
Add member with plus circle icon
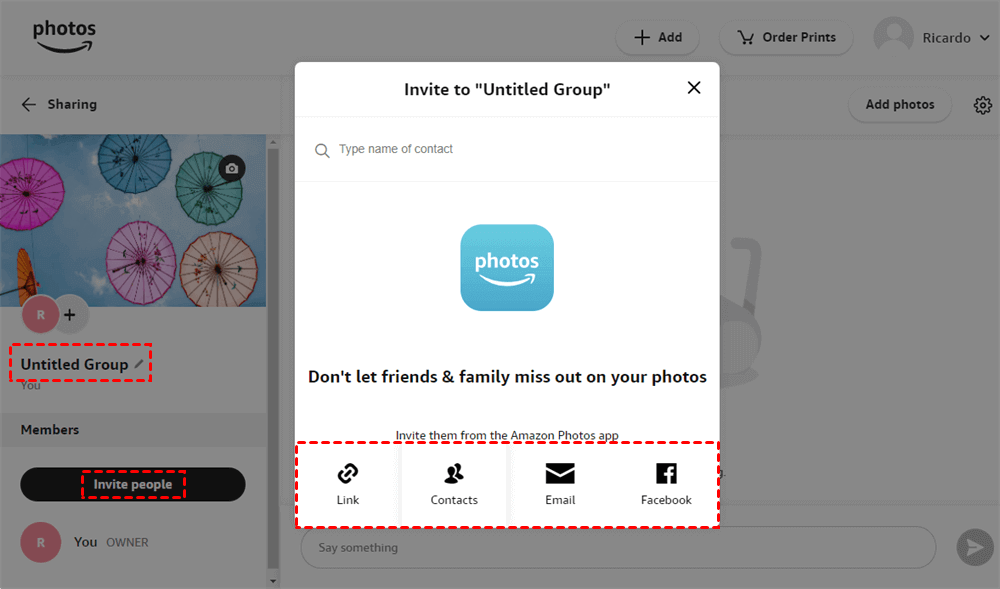(x=70, y=314)
